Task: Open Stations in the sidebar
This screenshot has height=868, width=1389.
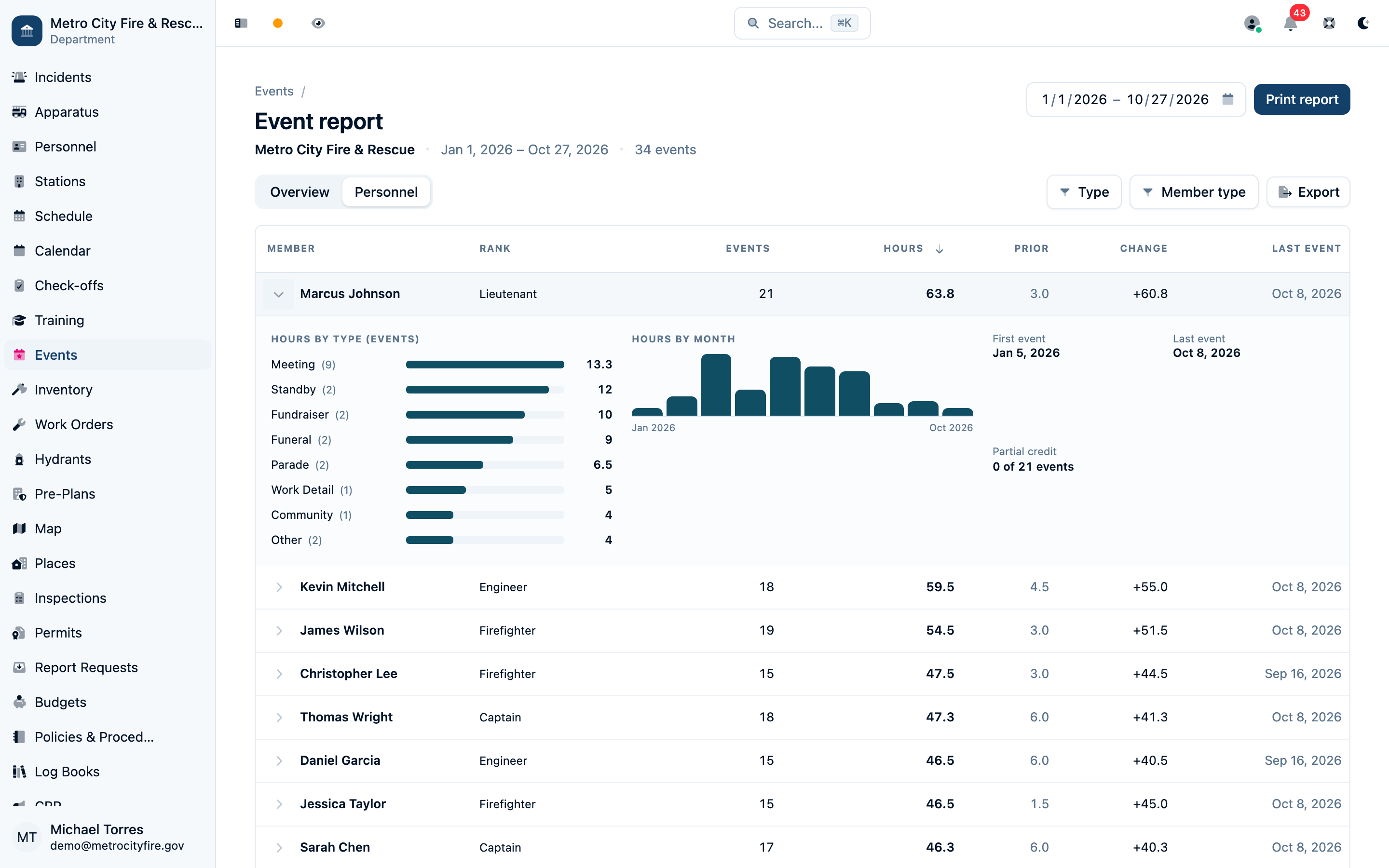Action: [x=108, y=181]
